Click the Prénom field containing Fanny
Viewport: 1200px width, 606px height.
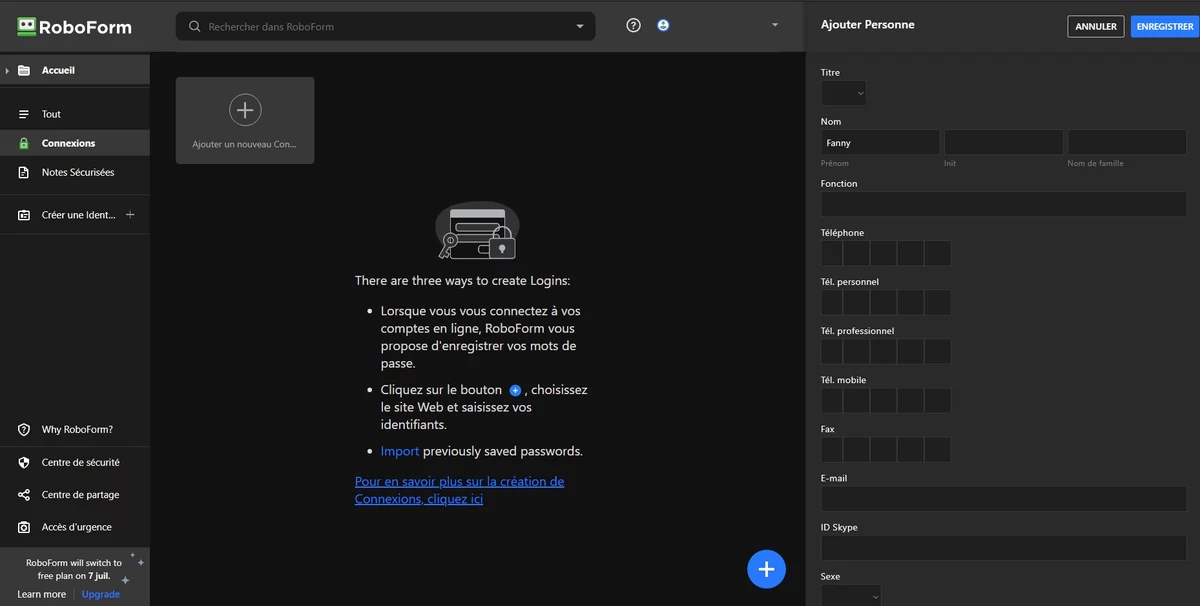pos(880,143)
